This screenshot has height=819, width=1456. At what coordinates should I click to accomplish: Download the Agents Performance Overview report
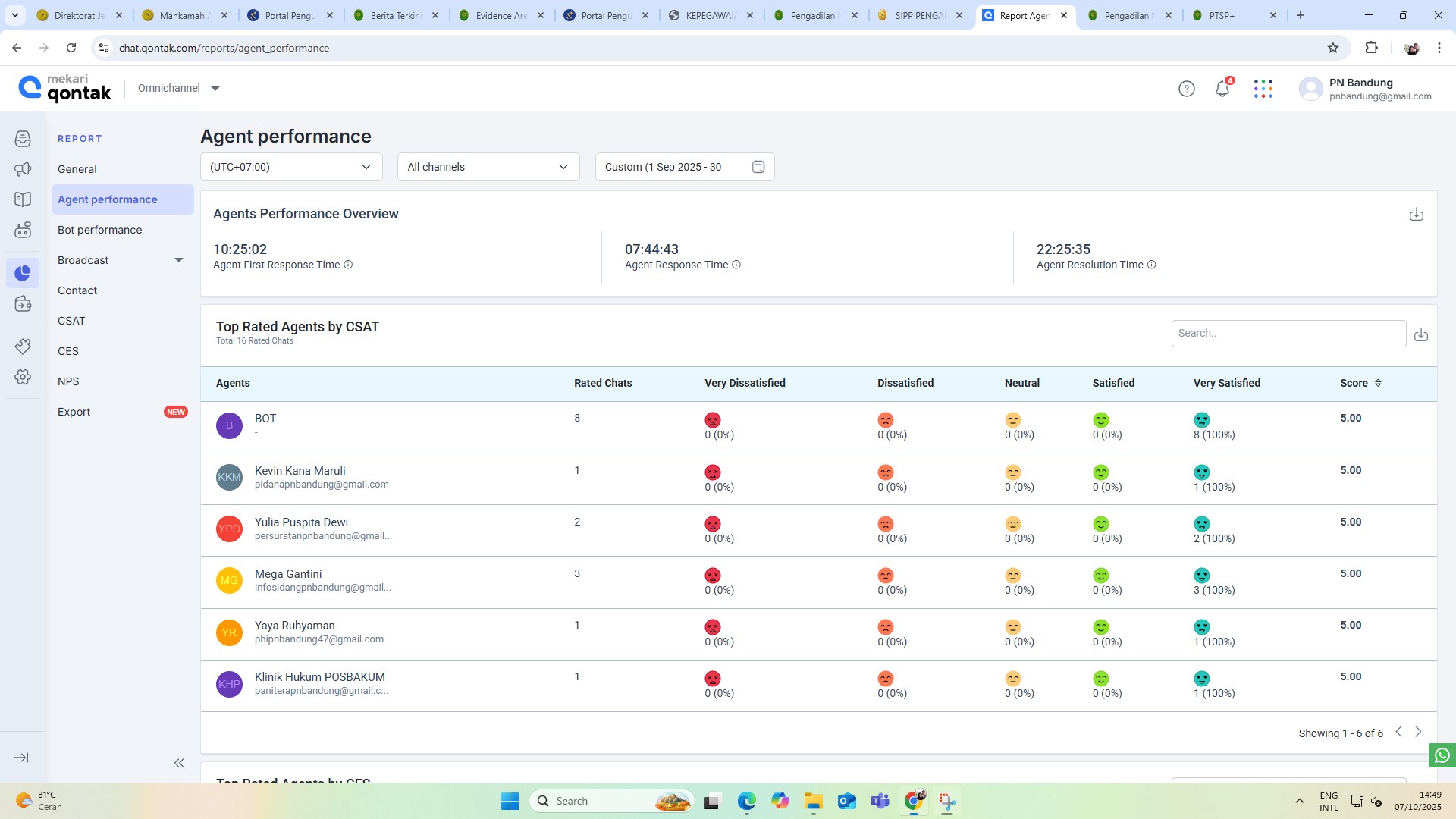click(x=1416, y=215)
